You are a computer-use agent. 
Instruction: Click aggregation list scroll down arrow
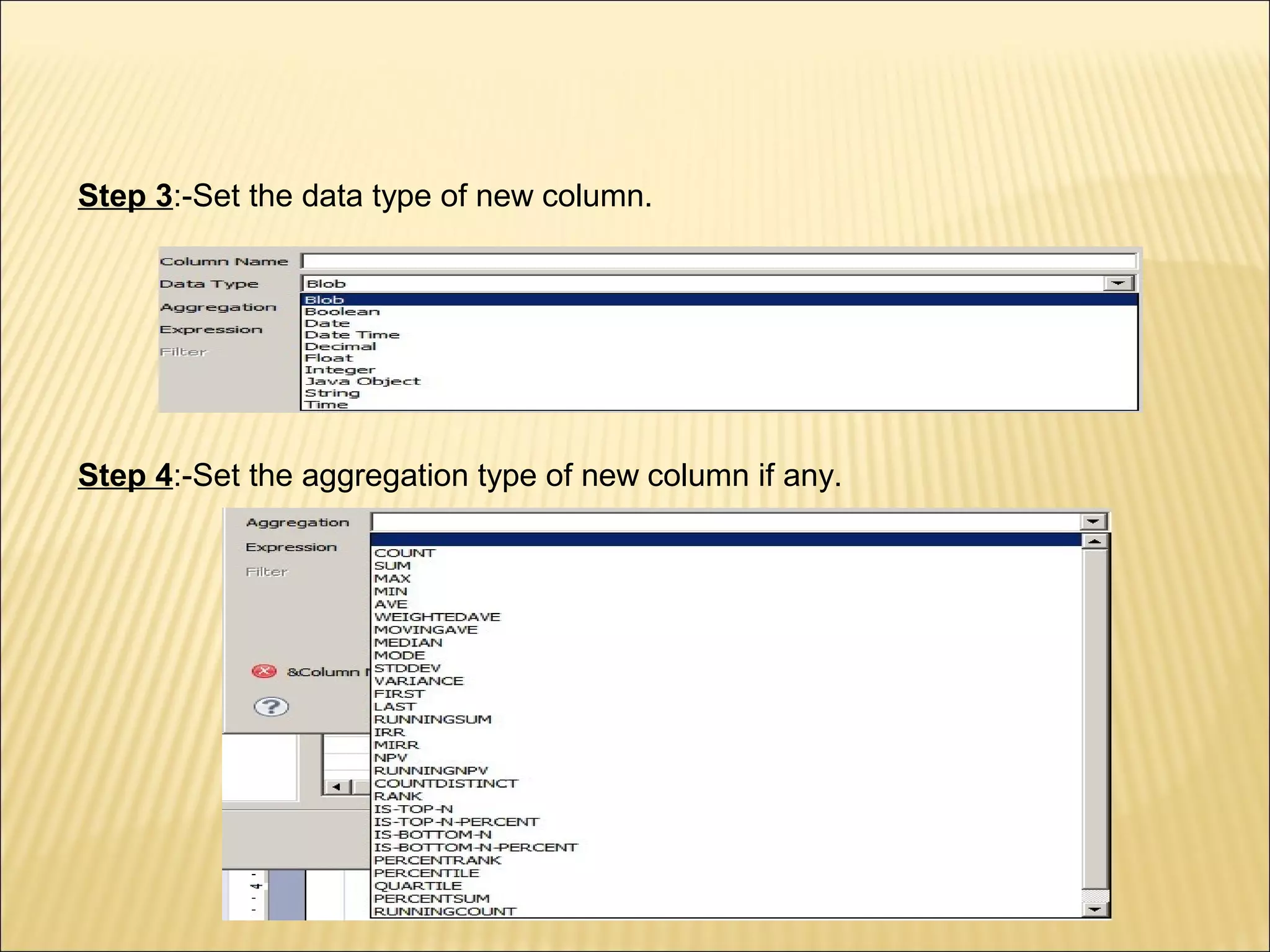1095,910
